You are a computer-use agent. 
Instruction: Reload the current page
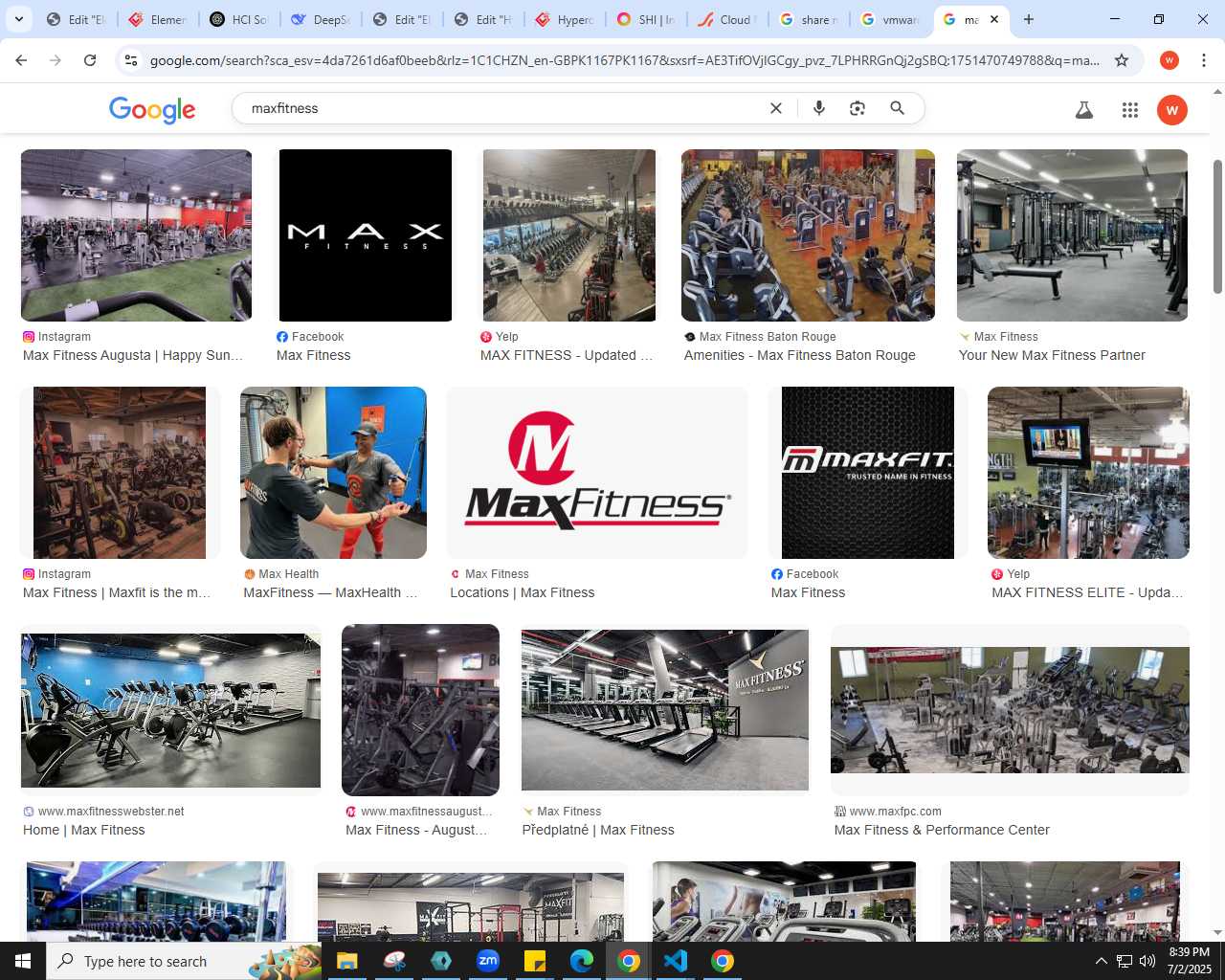pos(90,60)
